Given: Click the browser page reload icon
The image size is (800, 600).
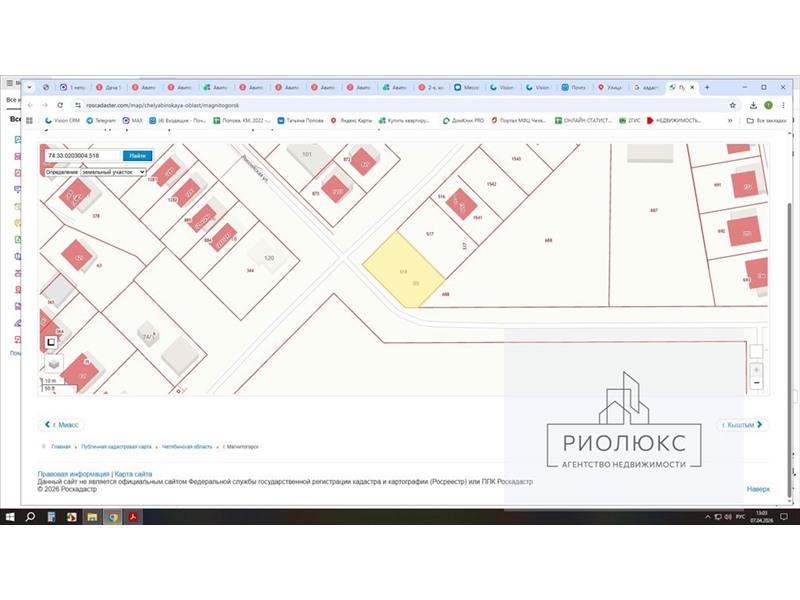Looking at the screenshot, I should [x=58, y=104].
